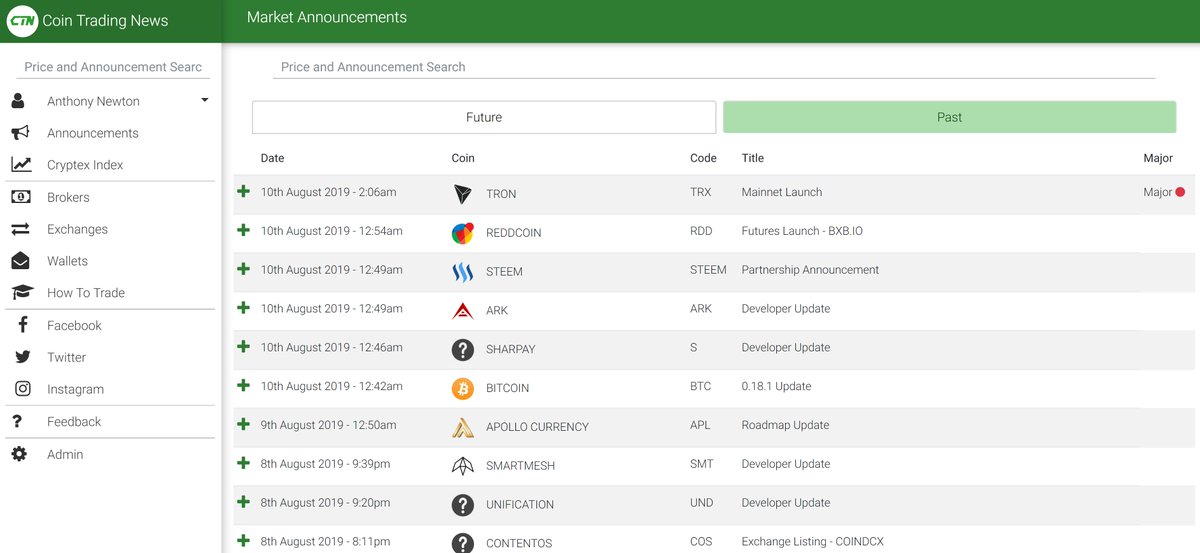Click Coin Trading News header title
Screen dimensions: 1200x553
pyautogui.click(x=105, y=20)
